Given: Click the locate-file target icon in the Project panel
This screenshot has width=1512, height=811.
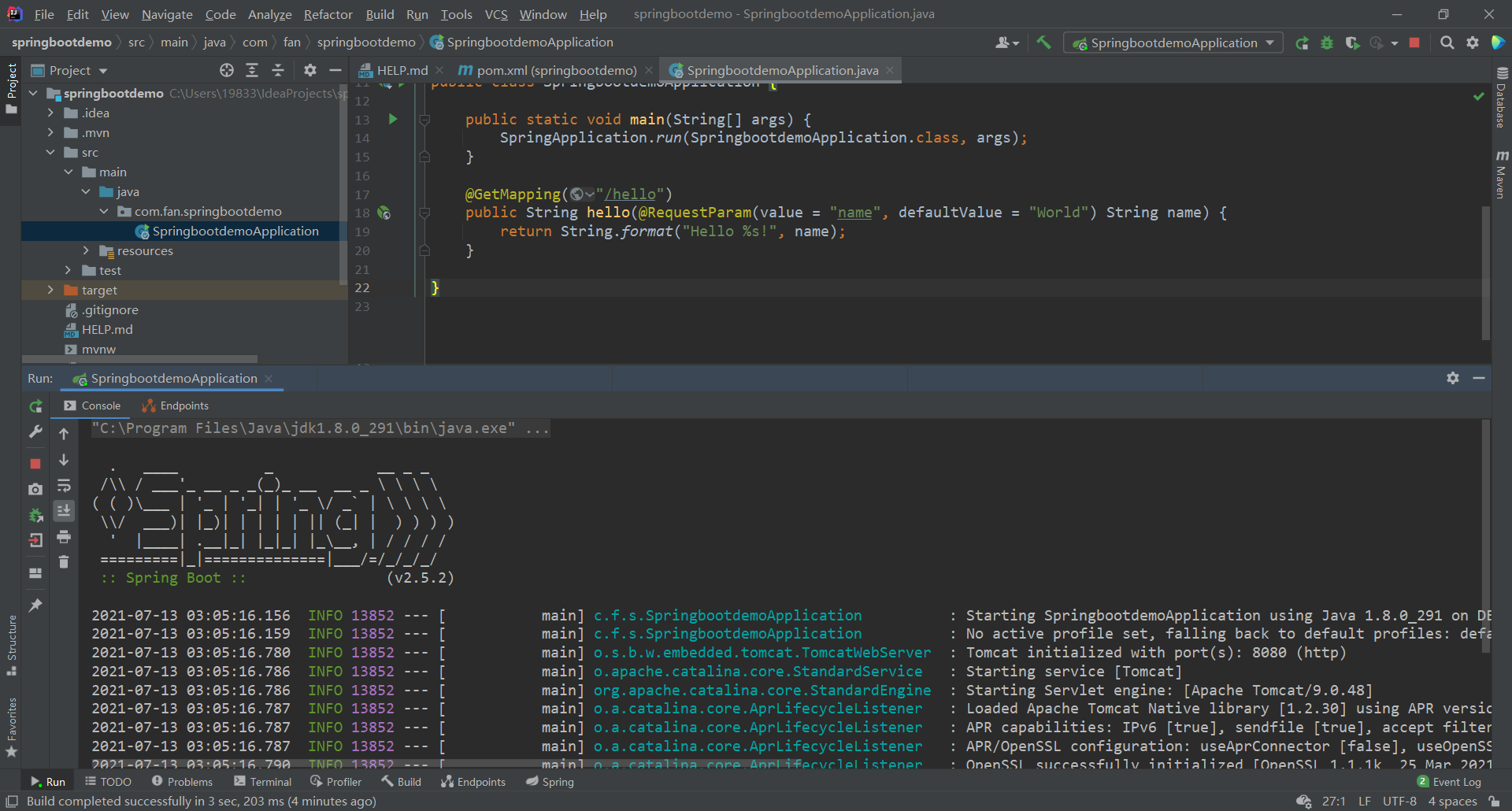Looking at the screenshot, I should 227,70.
